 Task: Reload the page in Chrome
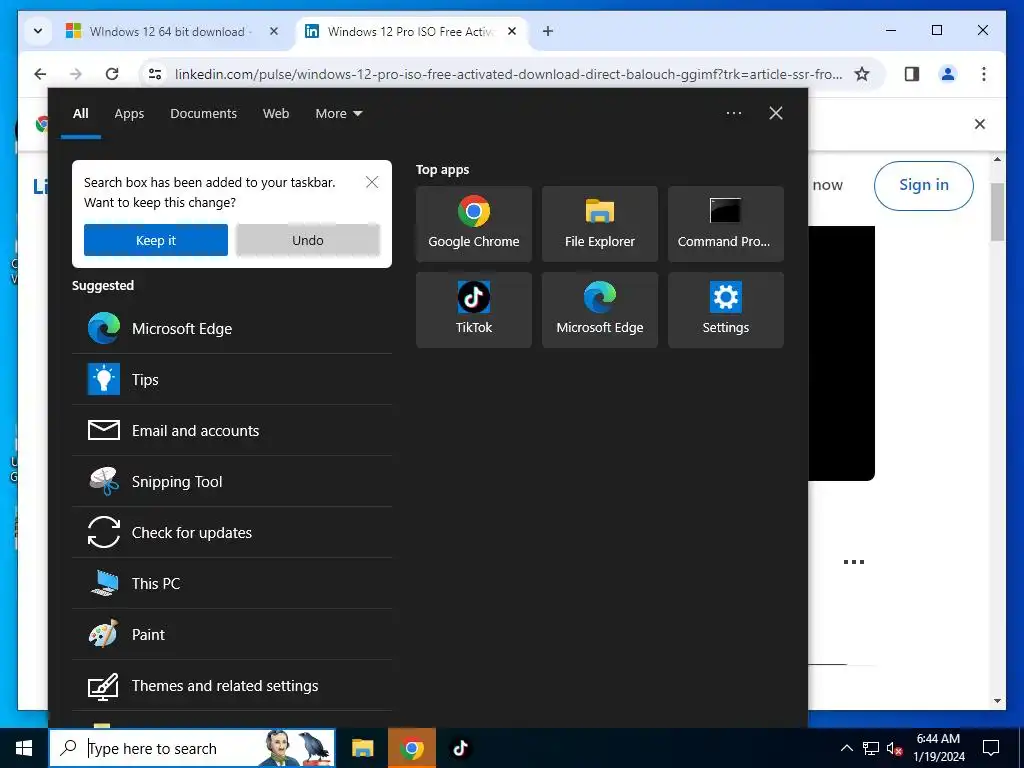click(112, 74)
